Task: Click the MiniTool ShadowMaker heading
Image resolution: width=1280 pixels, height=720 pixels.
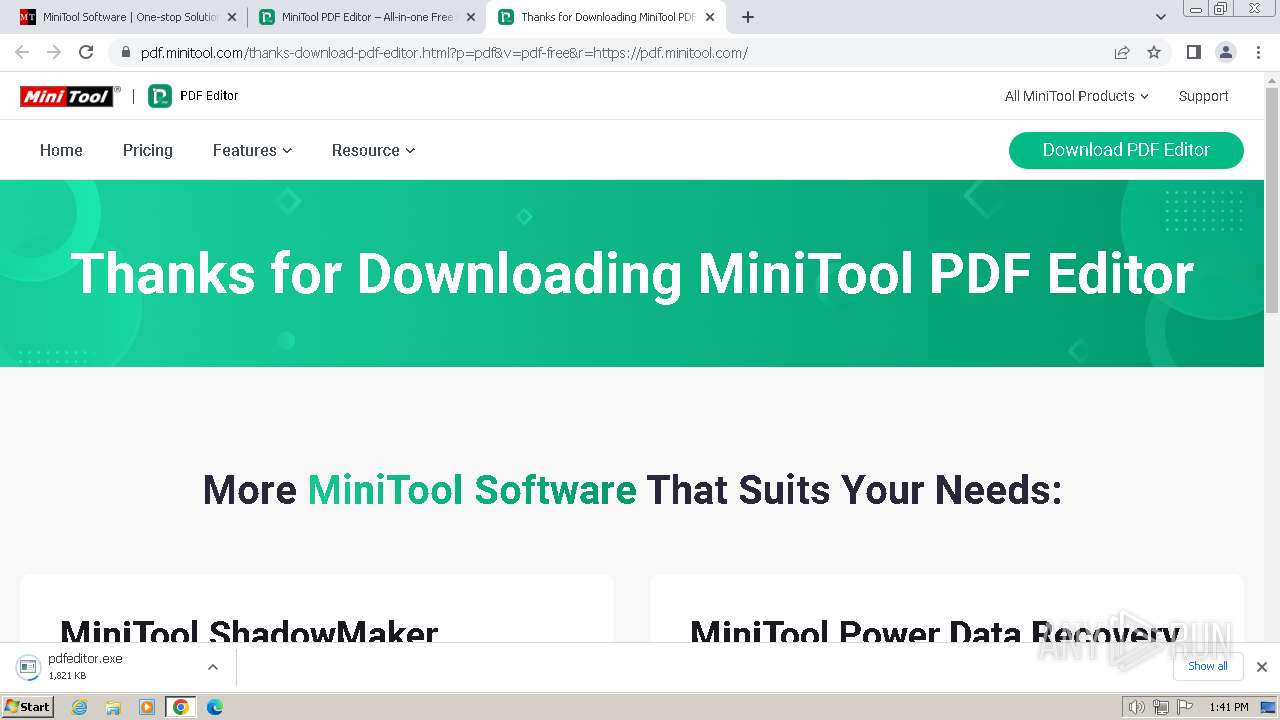Action: click(249, 632)
